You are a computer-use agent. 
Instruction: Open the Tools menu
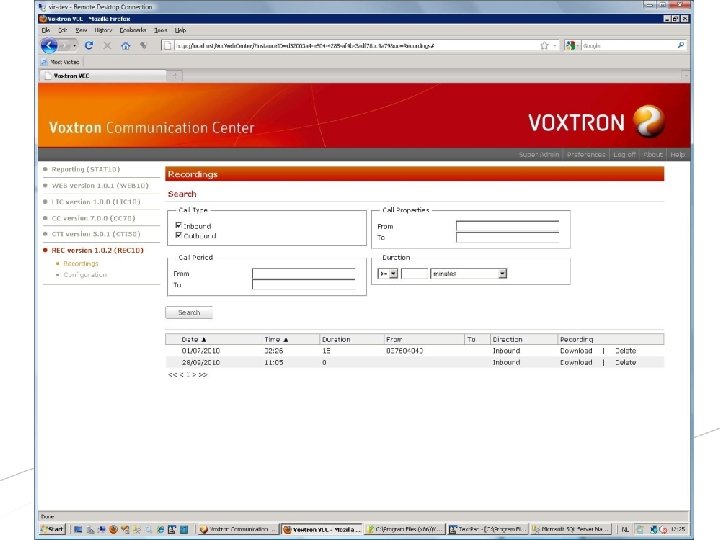(x=160, y=30)
